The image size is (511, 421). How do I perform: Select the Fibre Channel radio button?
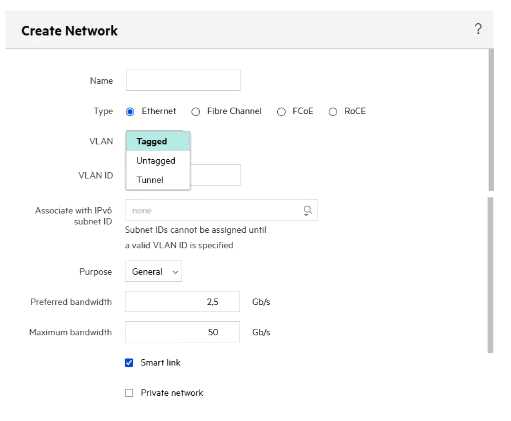coord(195,112)
